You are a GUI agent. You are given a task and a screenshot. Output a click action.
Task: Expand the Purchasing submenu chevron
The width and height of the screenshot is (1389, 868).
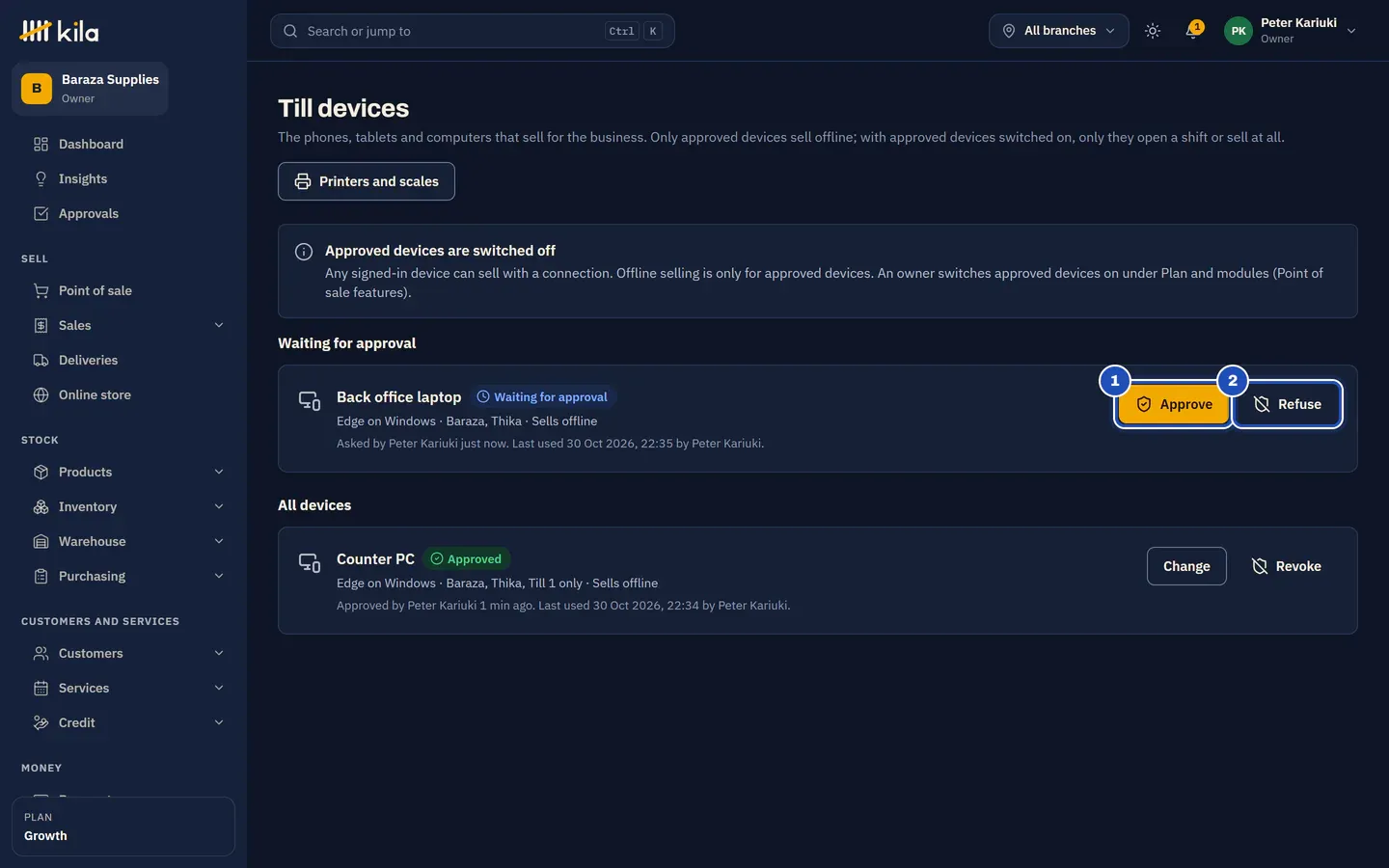tap(219, 576)
